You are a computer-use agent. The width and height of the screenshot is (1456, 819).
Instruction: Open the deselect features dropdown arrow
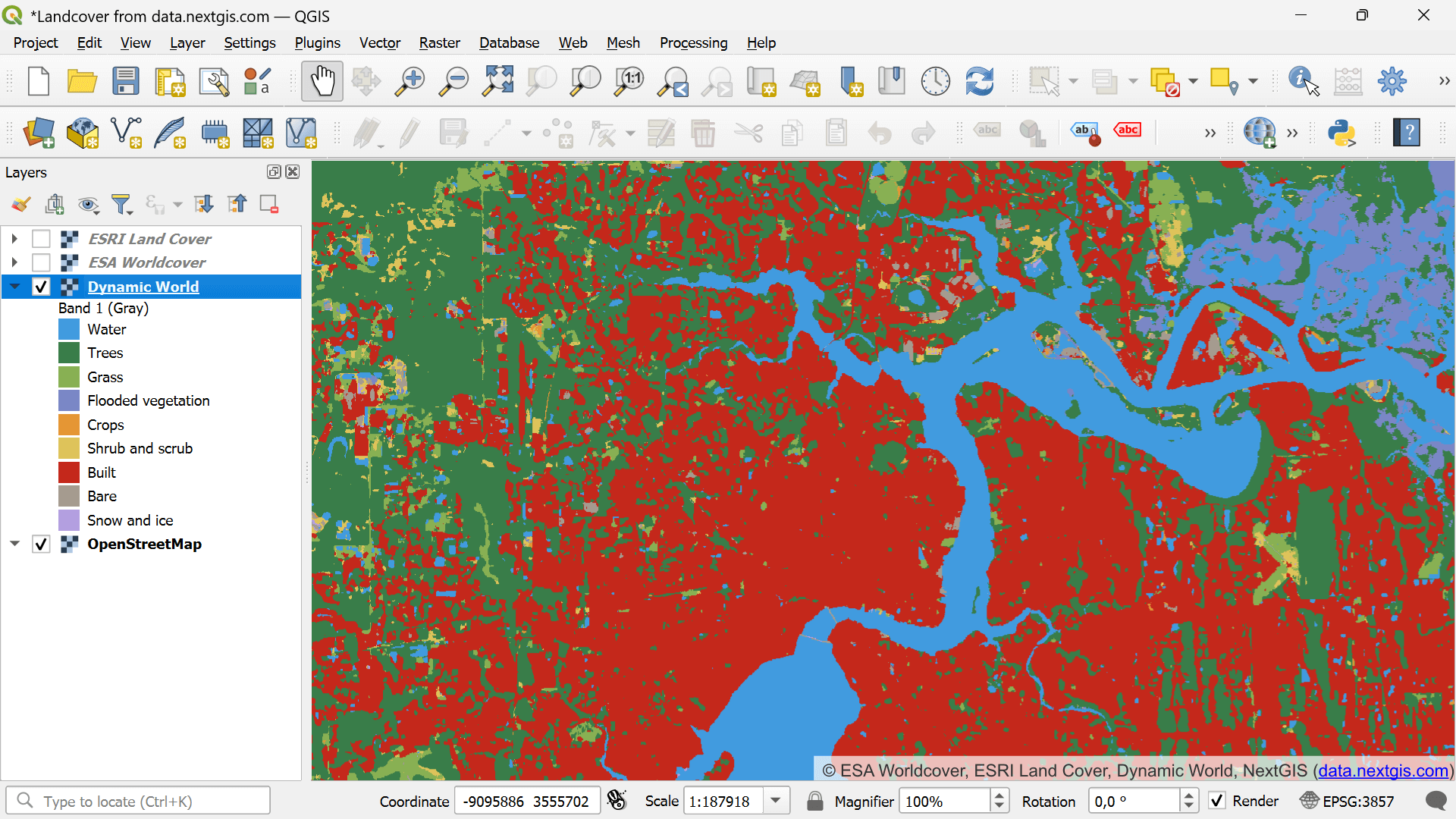click(1193, 81)
